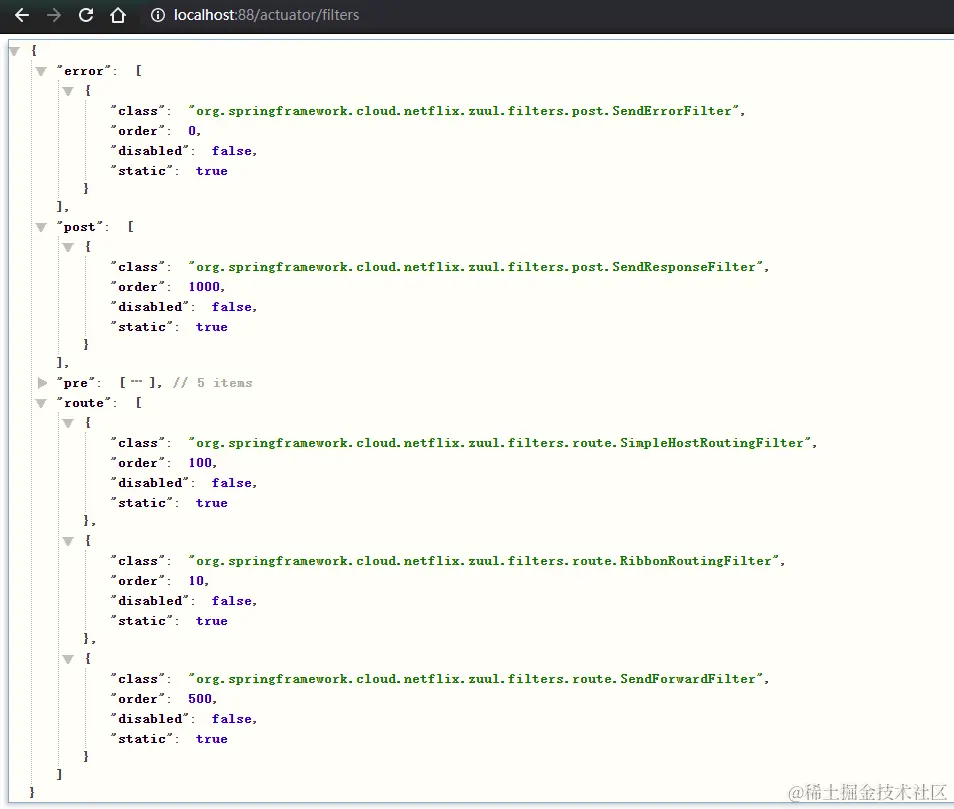
Task: Click static true under SendResponseFilter
Action: (212, 327)
